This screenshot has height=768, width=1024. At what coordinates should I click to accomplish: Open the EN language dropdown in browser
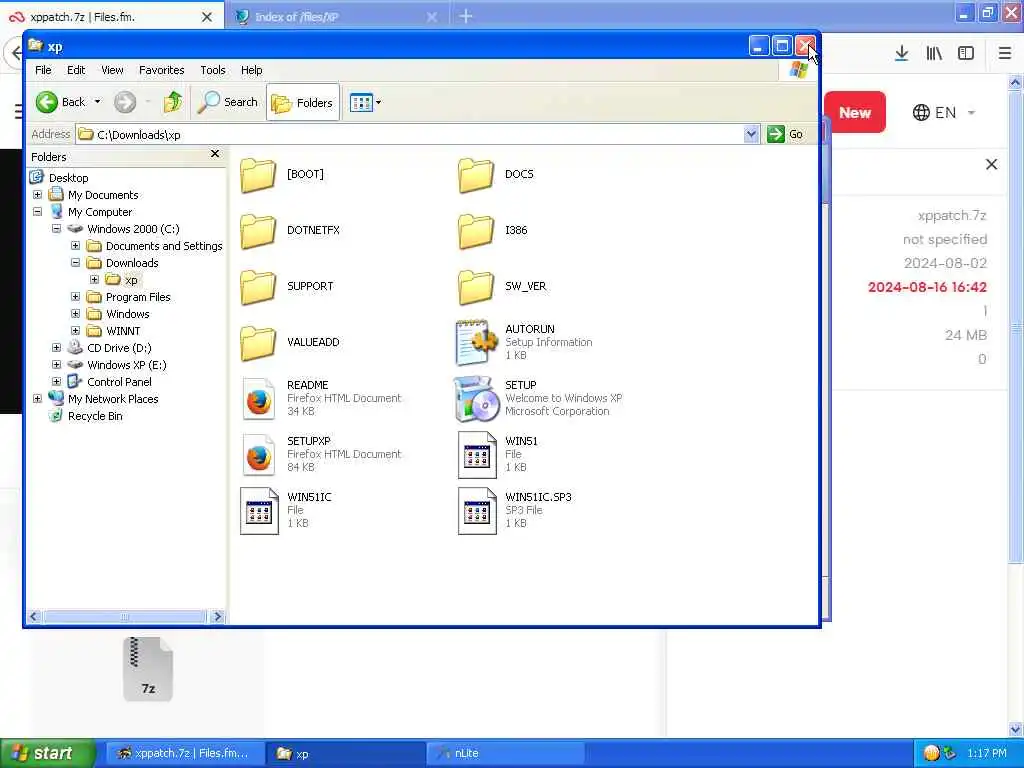coord(943,113)
